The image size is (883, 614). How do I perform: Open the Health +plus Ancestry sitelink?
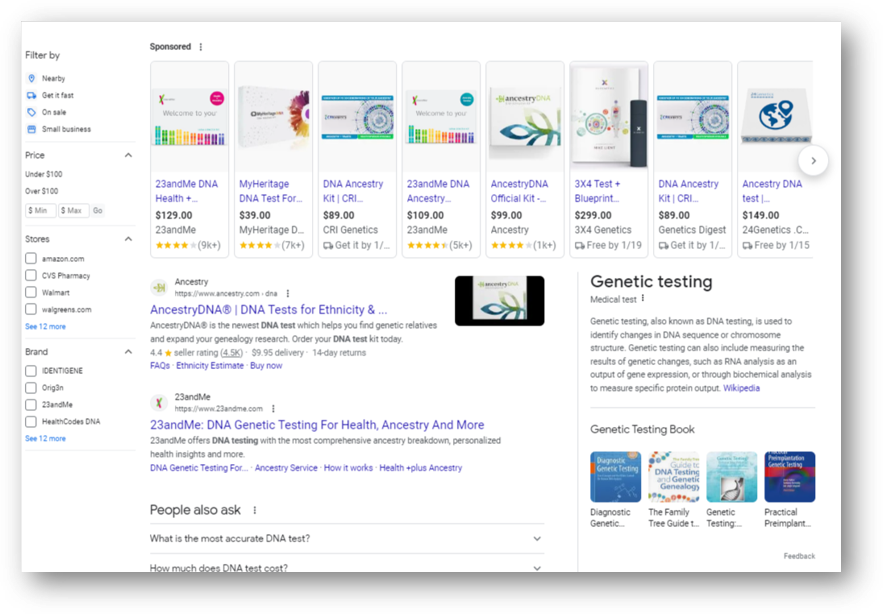(x=421, y=468)
